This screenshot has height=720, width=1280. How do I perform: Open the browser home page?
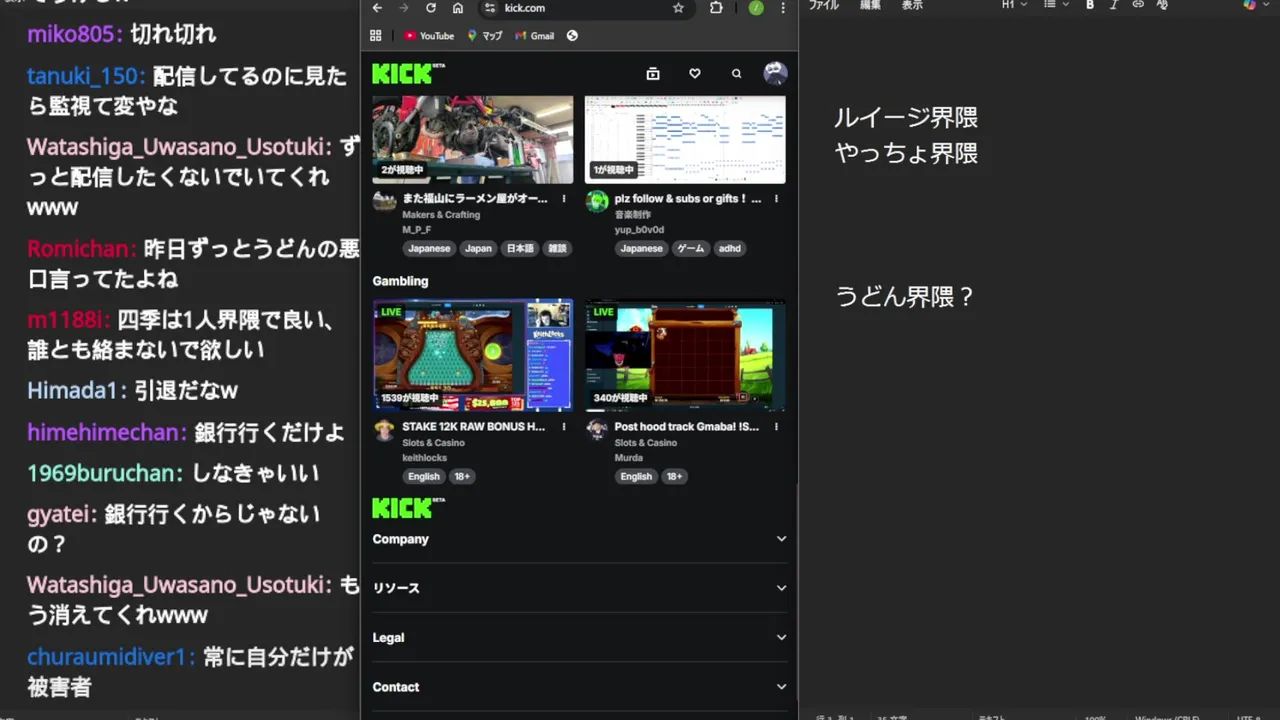coord(458,8)
